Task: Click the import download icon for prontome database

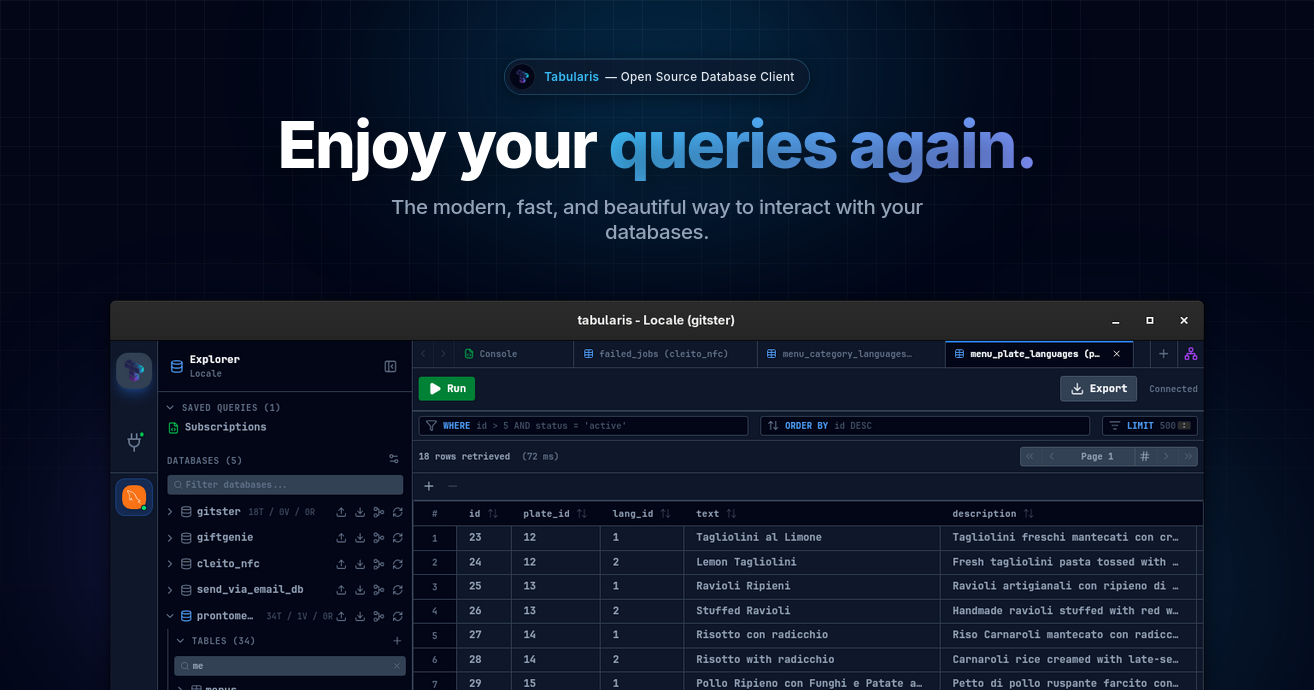Action: click(360, 616)
